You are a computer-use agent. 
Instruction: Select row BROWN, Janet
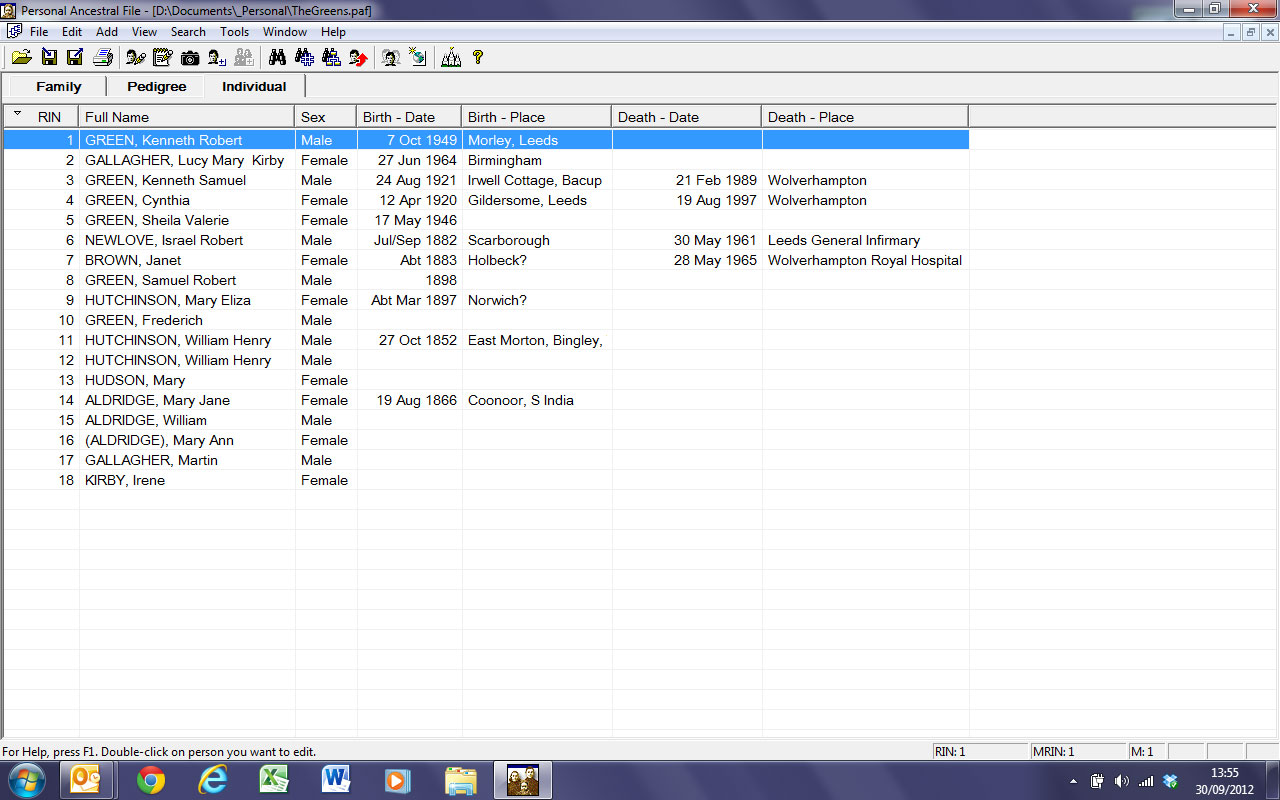[486, 260]
